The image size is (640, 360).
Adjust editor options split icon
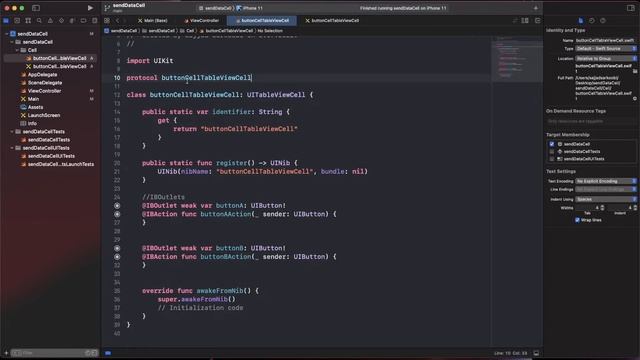(525, 20)
